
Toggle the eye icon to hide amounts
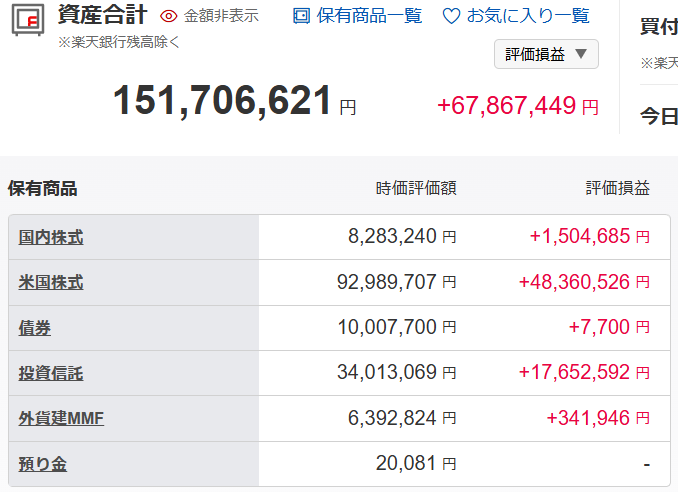coord(168,17)
